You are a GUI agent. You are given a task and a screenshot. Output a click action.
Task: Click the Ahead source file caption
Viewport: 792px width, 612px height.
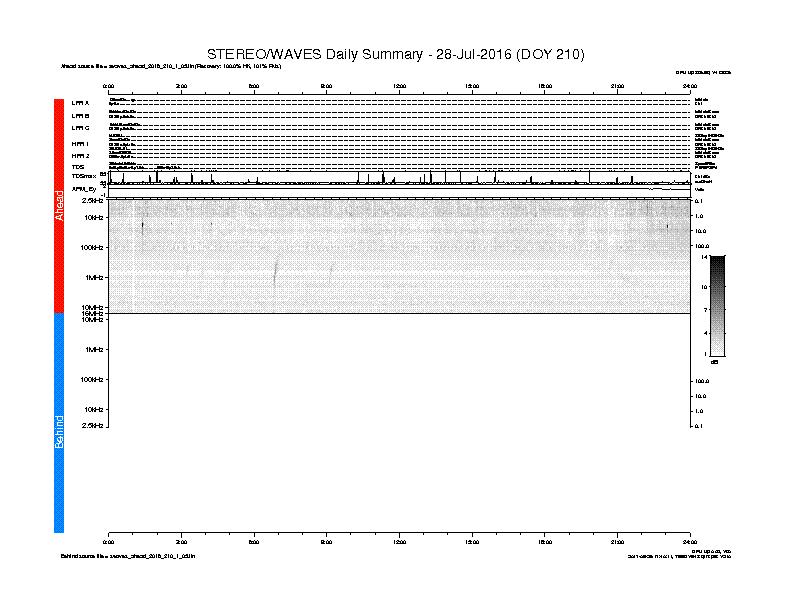click(171, 66)
